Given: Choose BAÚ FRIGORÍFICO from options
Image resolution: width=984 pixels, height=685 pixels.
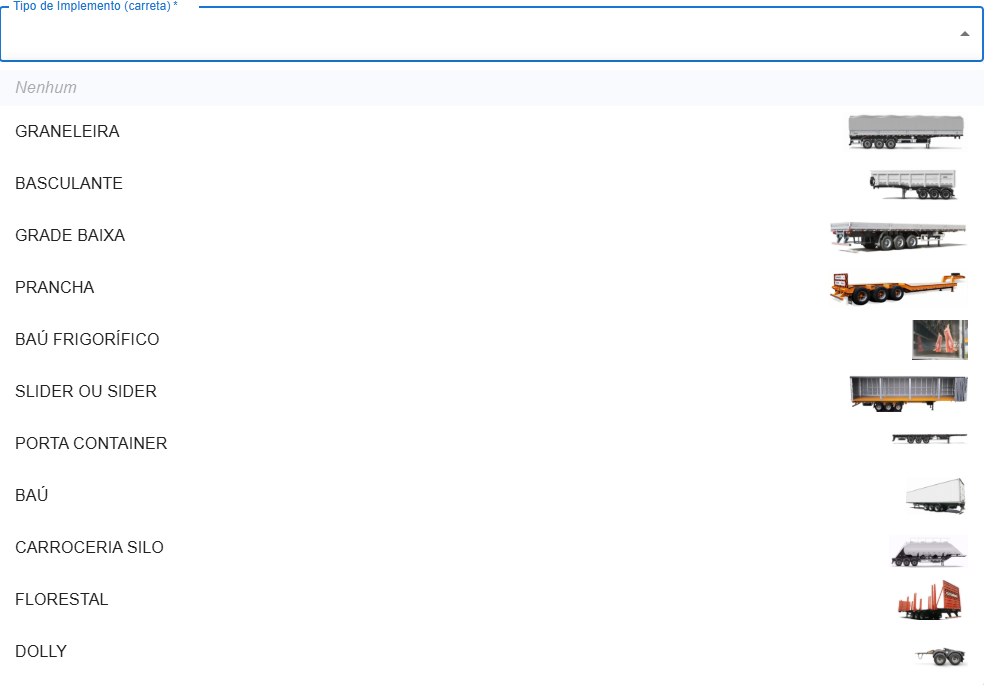Looking at the screenshot, I should click(87, 340).
